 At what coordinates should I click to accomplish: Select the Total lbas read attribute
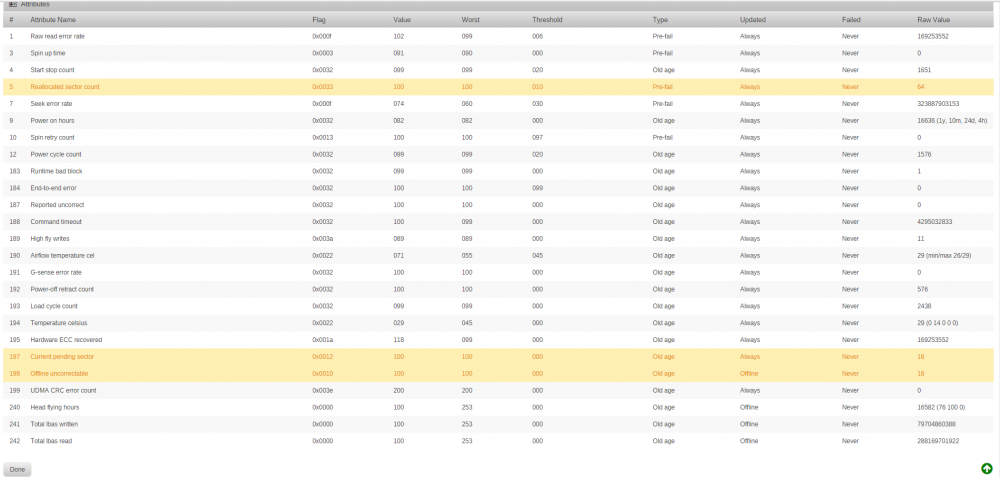point(51,441)
